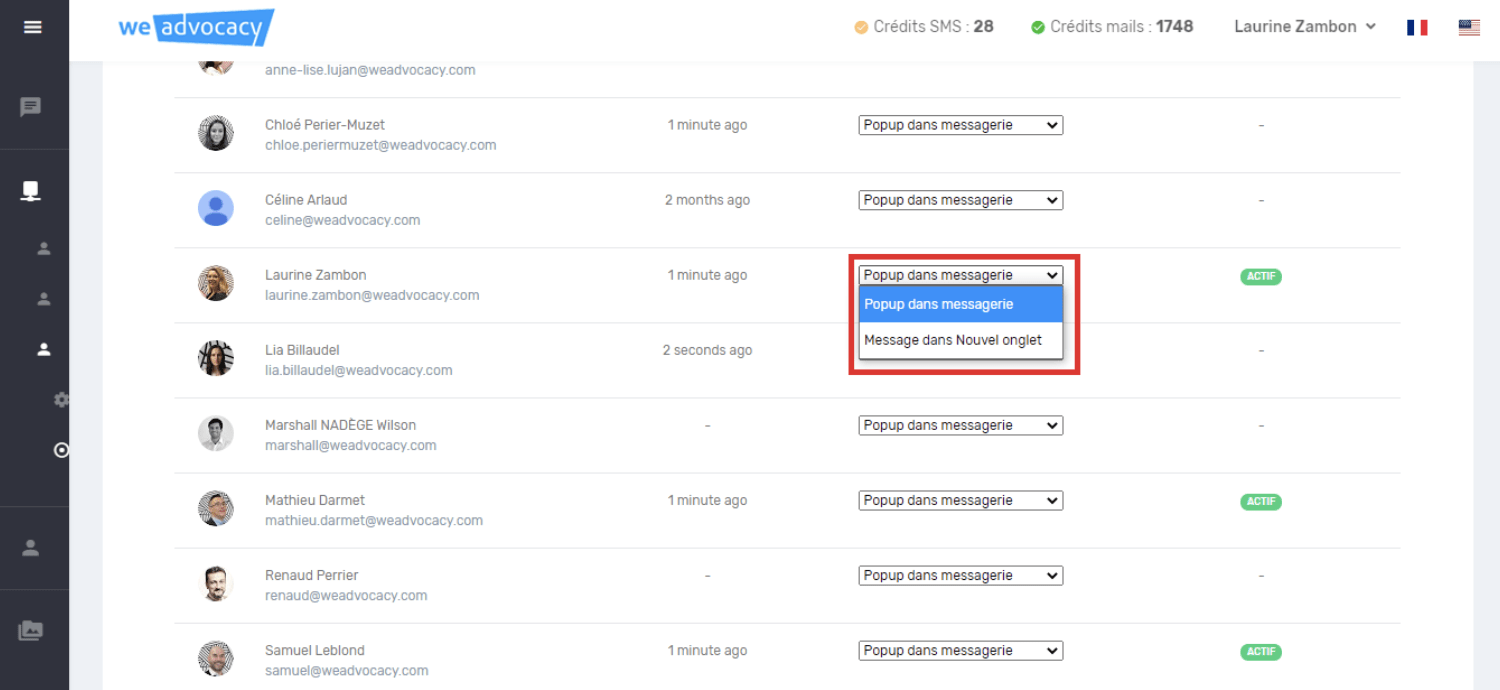Click email mathieu.darmet@weadvocacy.com
Image resolution: width=1500 pixels, height=690 pixels.
[x=374, y=520]
